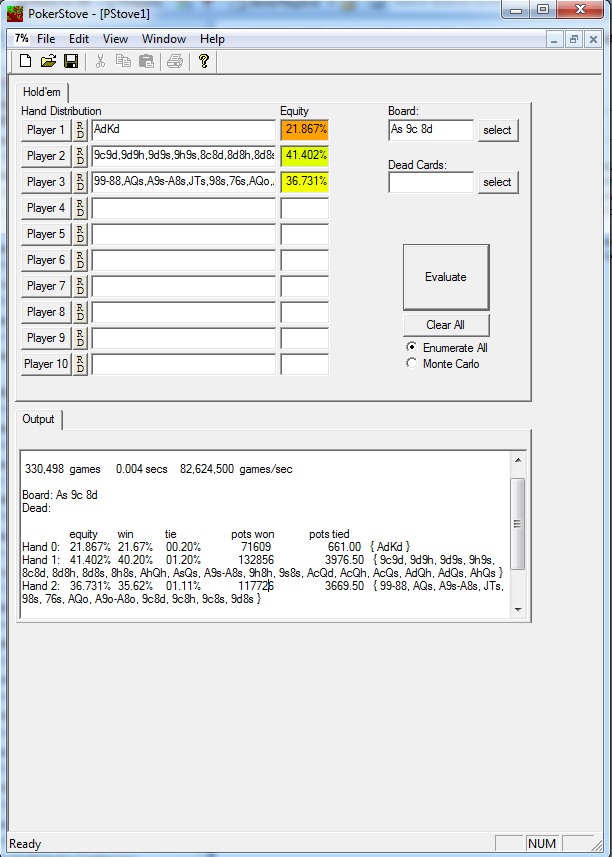The height and width of the screenshot is (857, 612).
Task: Save using the floppy disk icon
Action: (71, 61)
